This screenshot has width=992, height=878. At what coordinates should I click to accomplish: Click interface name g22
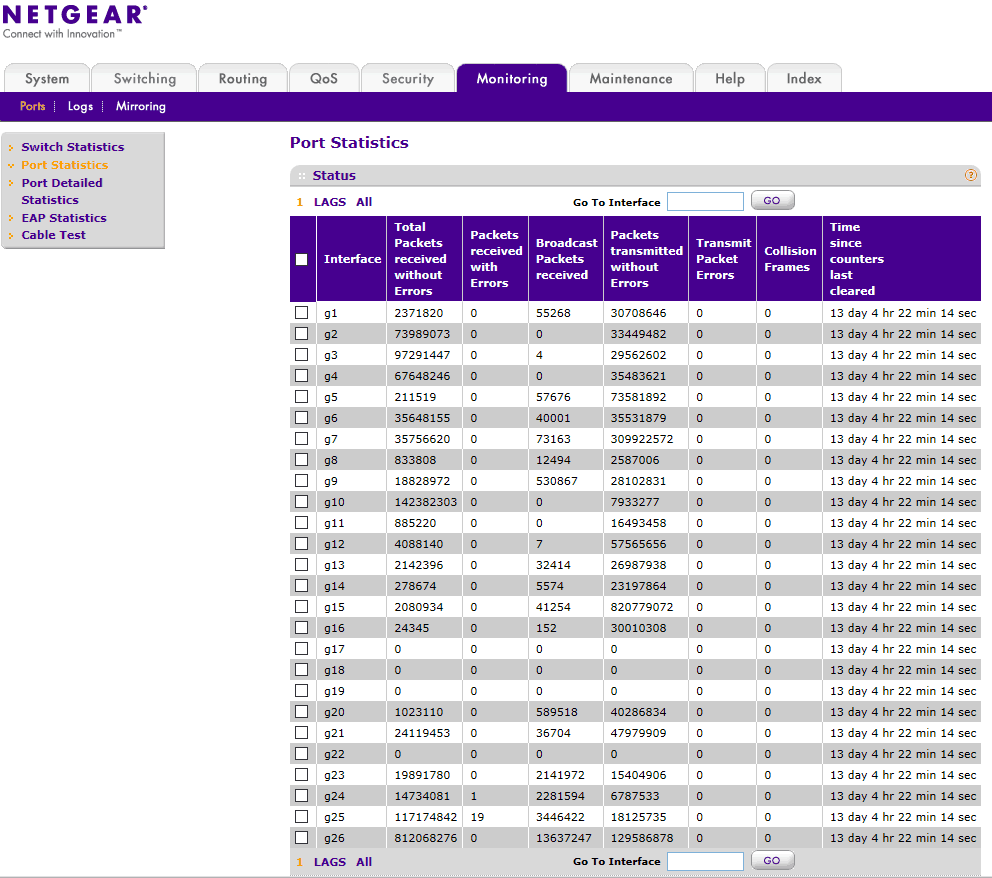tap(334, 754)
